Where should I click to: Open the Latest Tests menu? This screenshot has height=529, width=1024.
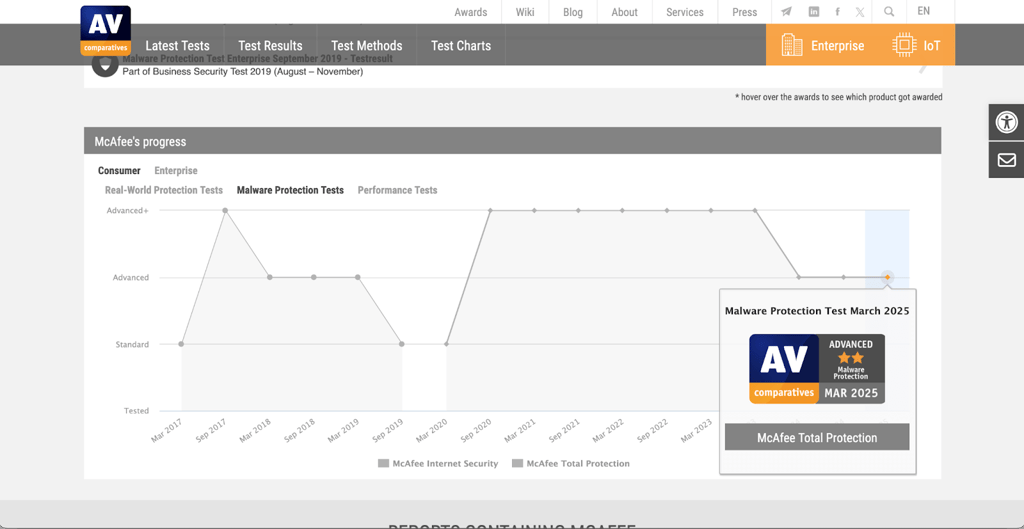coord(178,46)
